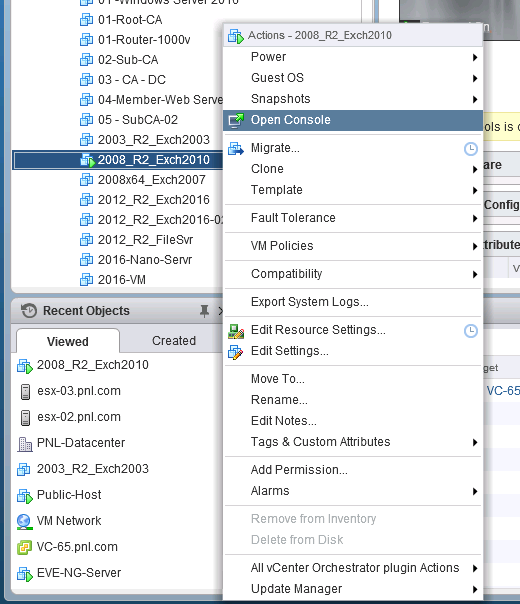Click the Actions - 2008_R2_Exch2010 menu header
This screenshot has height=604, width=520.
pos(353,36)
